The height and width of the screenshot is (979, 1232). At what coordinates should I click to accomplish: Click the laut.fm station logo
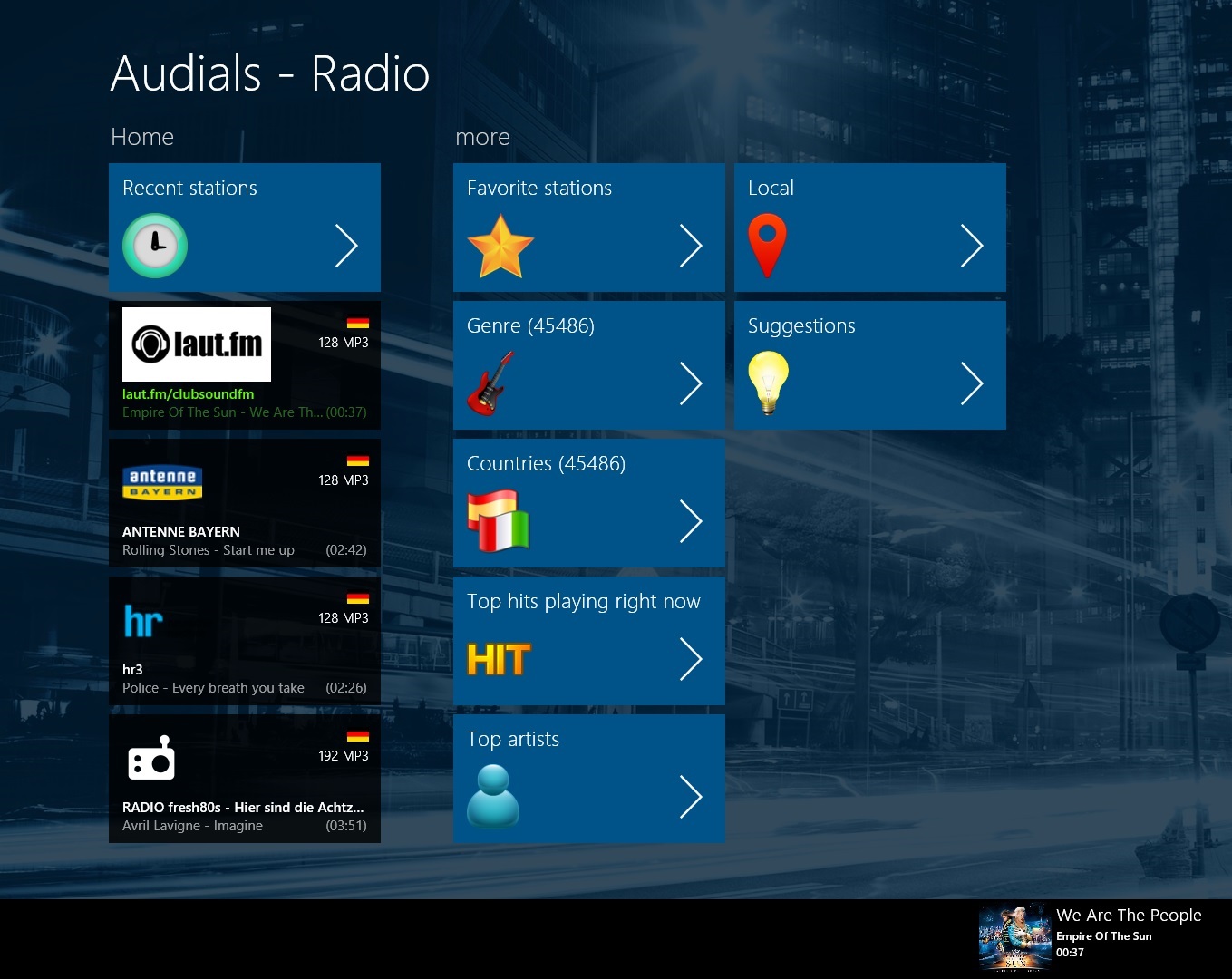coord(196,344)
